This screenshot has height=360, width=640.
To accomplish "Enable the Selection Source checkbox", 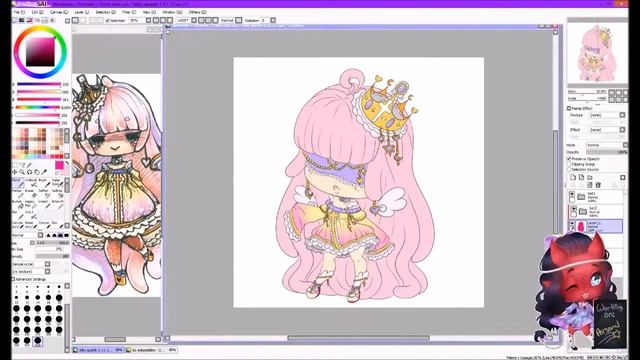I will 569,169.
